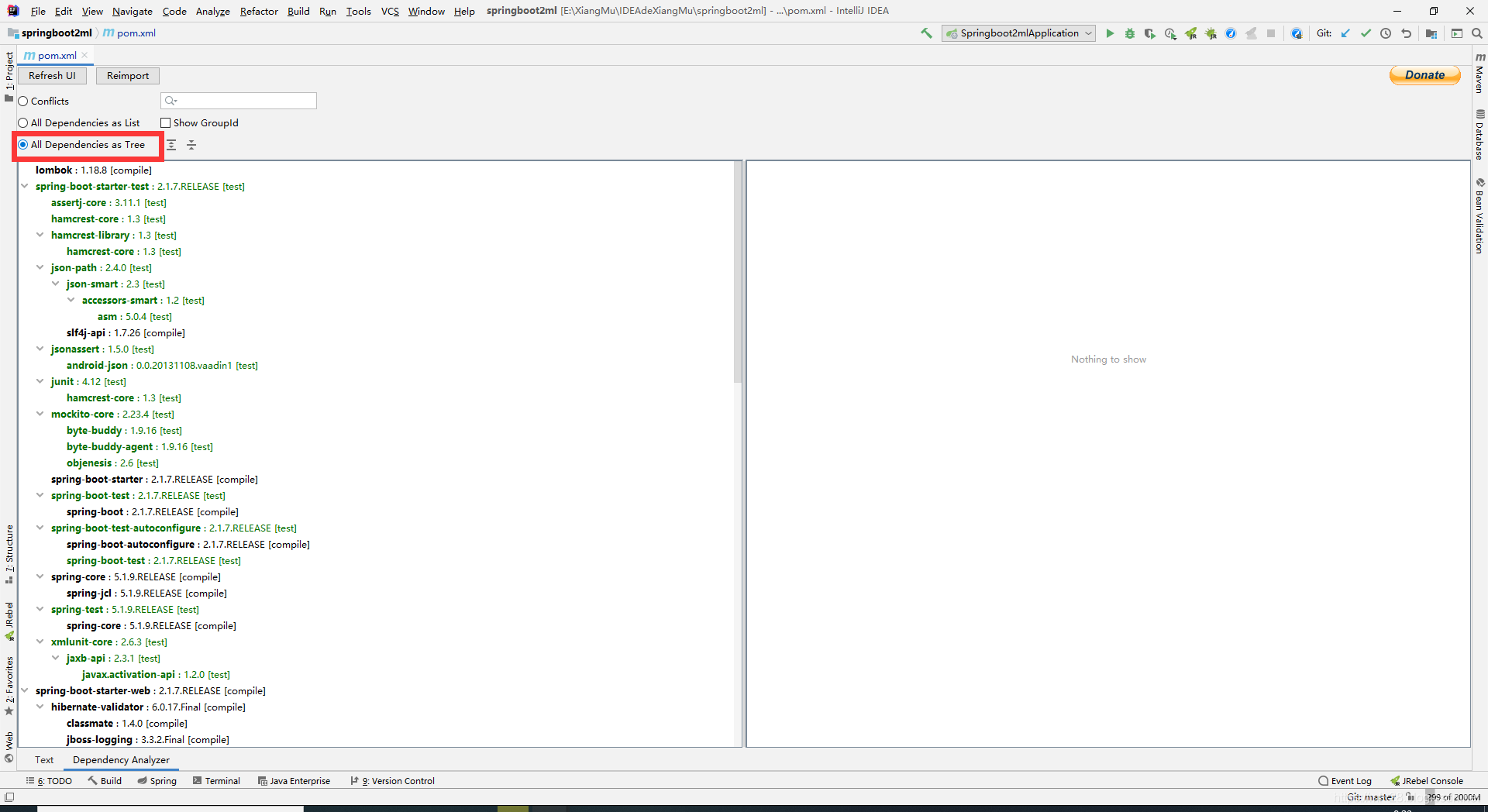This screenshot has height=812, width=1488.
Task: Click Git Rollback revert arrow
Action: (x=1406, y=33)
